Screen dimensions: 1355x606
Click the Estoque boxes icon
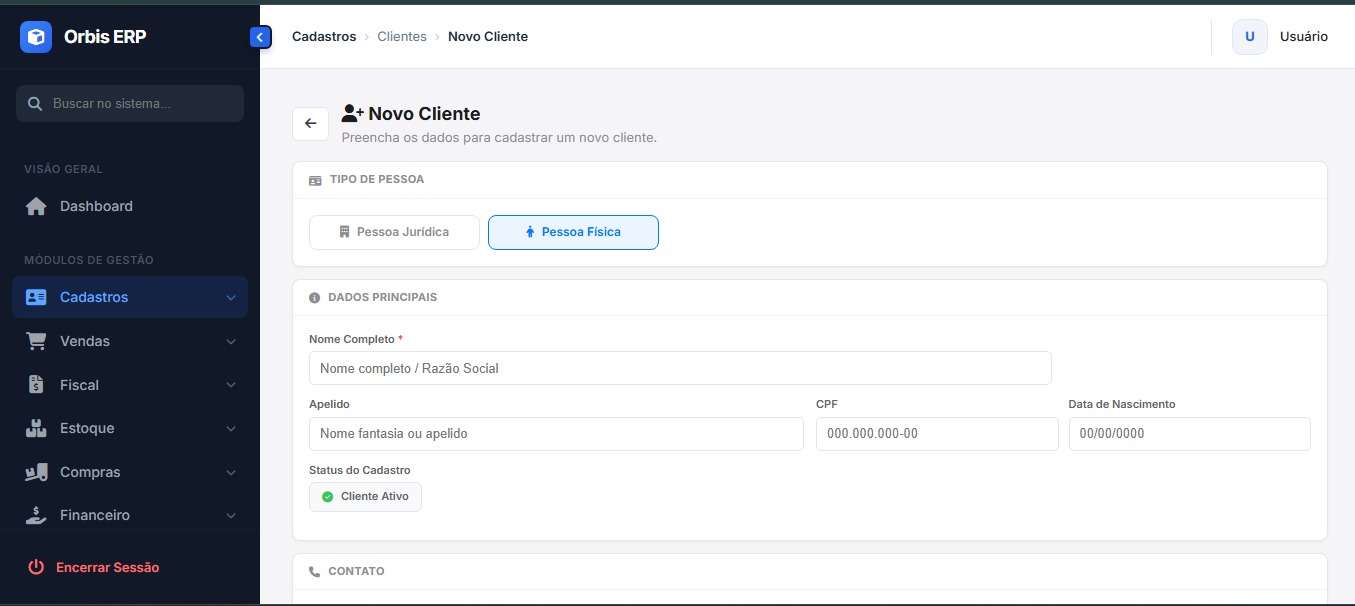pyautogui.click(x=36, y=428)
